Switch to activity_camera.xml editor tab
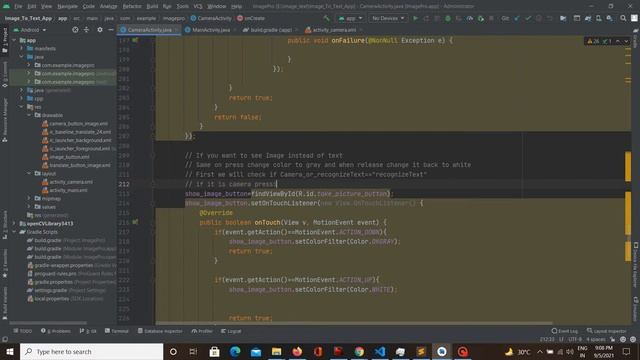Viewport: 640px width, 360px height. click(x=333, y=30)
